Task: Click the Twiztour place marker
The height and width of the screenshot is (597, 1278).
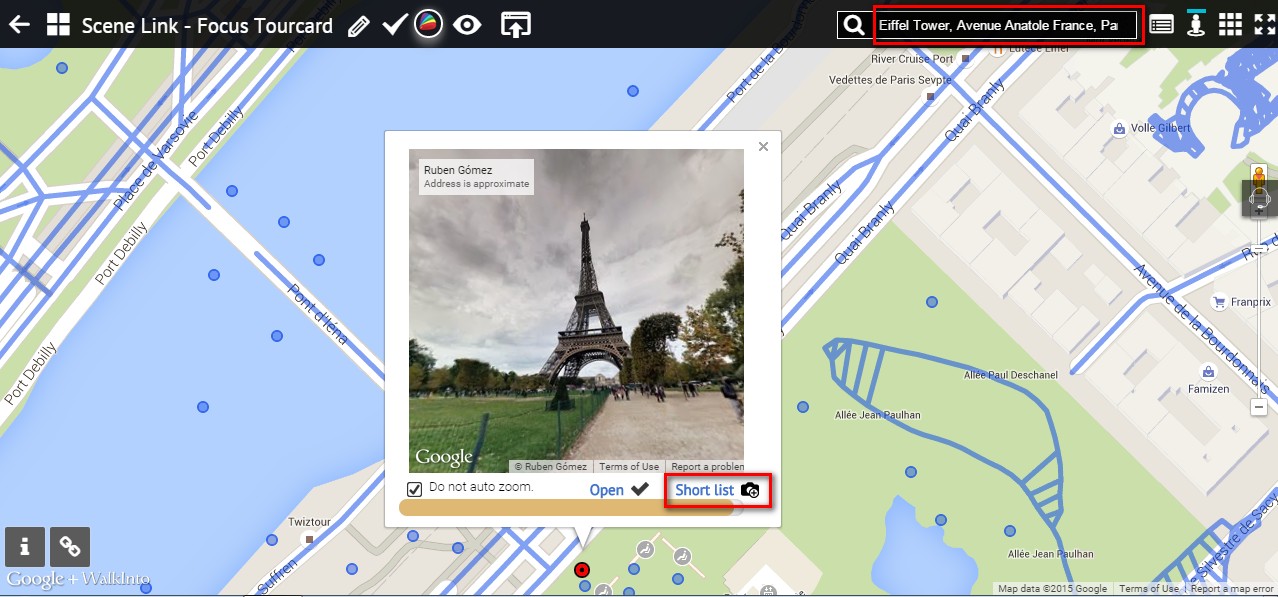Action: pos(309,540)
